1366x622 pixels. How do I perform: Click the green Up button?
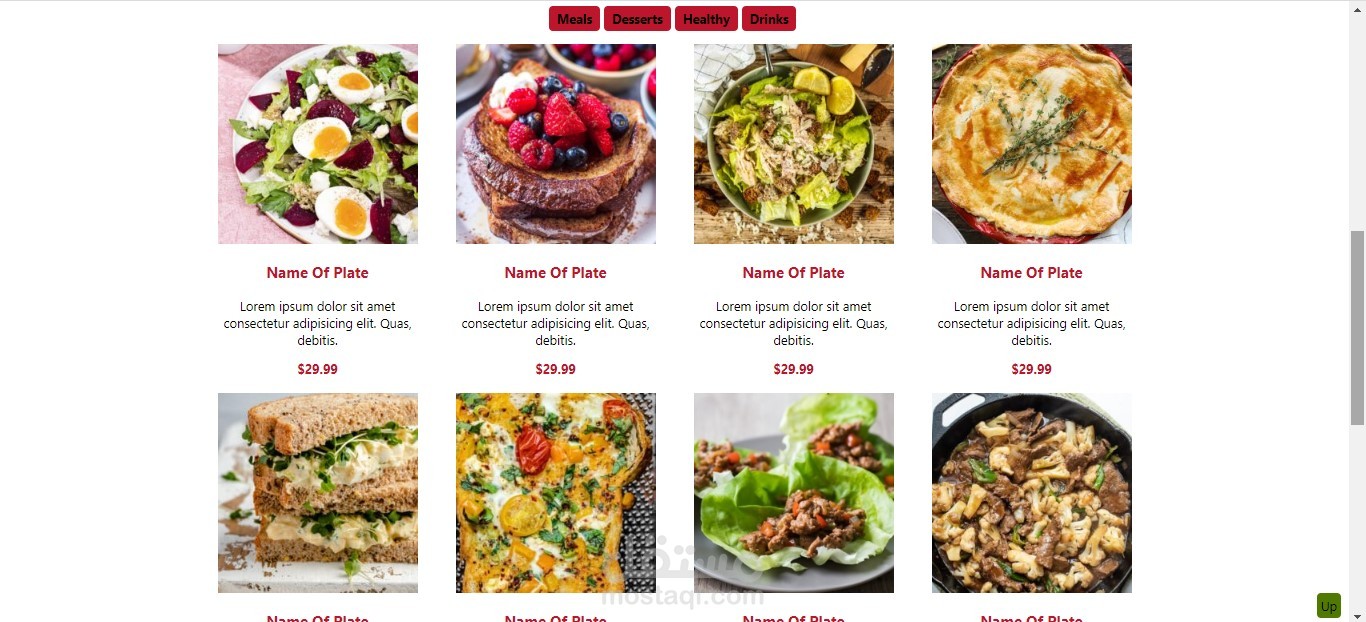pos(1328,606)
